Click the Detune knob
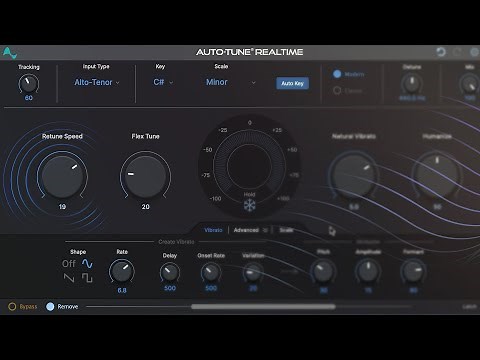The width and height of the screenshot is (480, 360). click(412, 84)
